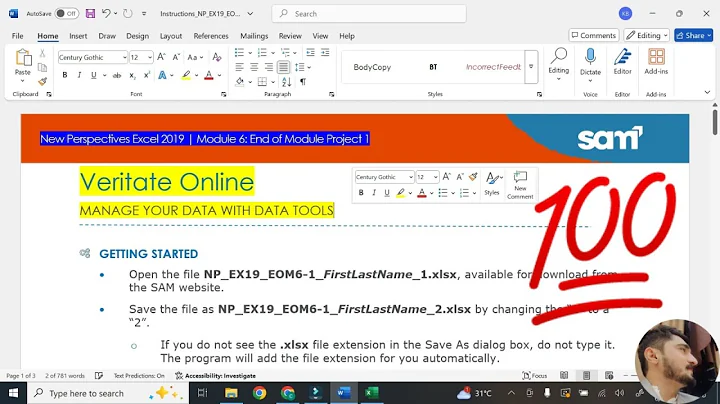Image resolution: width=720 pixels, height=404 pixels.
Task: Switch to the Insert tab
Action: click(78, 36)
